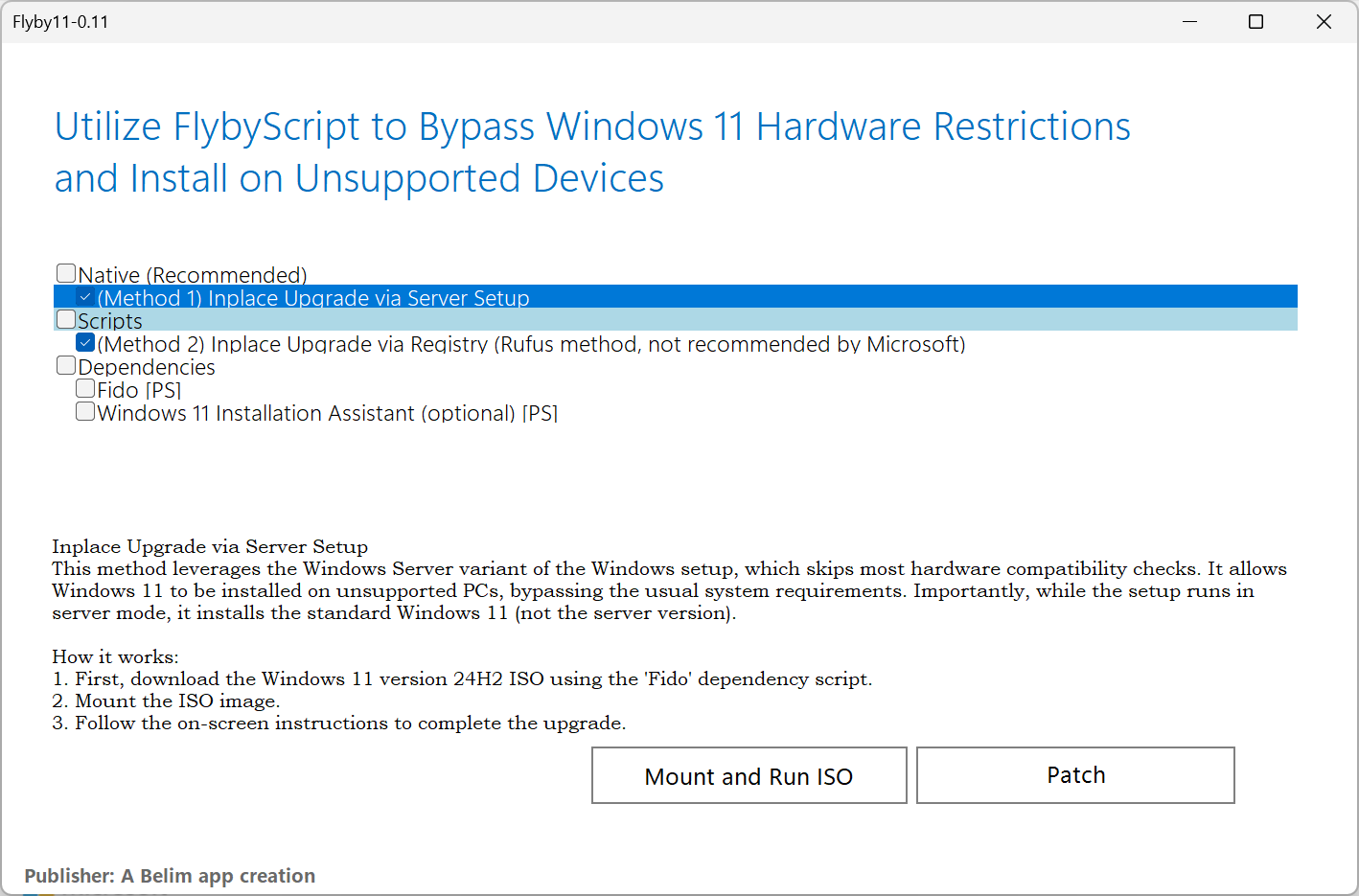Select the Dependencies tree node label
Viewport: 1359px width, 896px height.
(147, 367)
